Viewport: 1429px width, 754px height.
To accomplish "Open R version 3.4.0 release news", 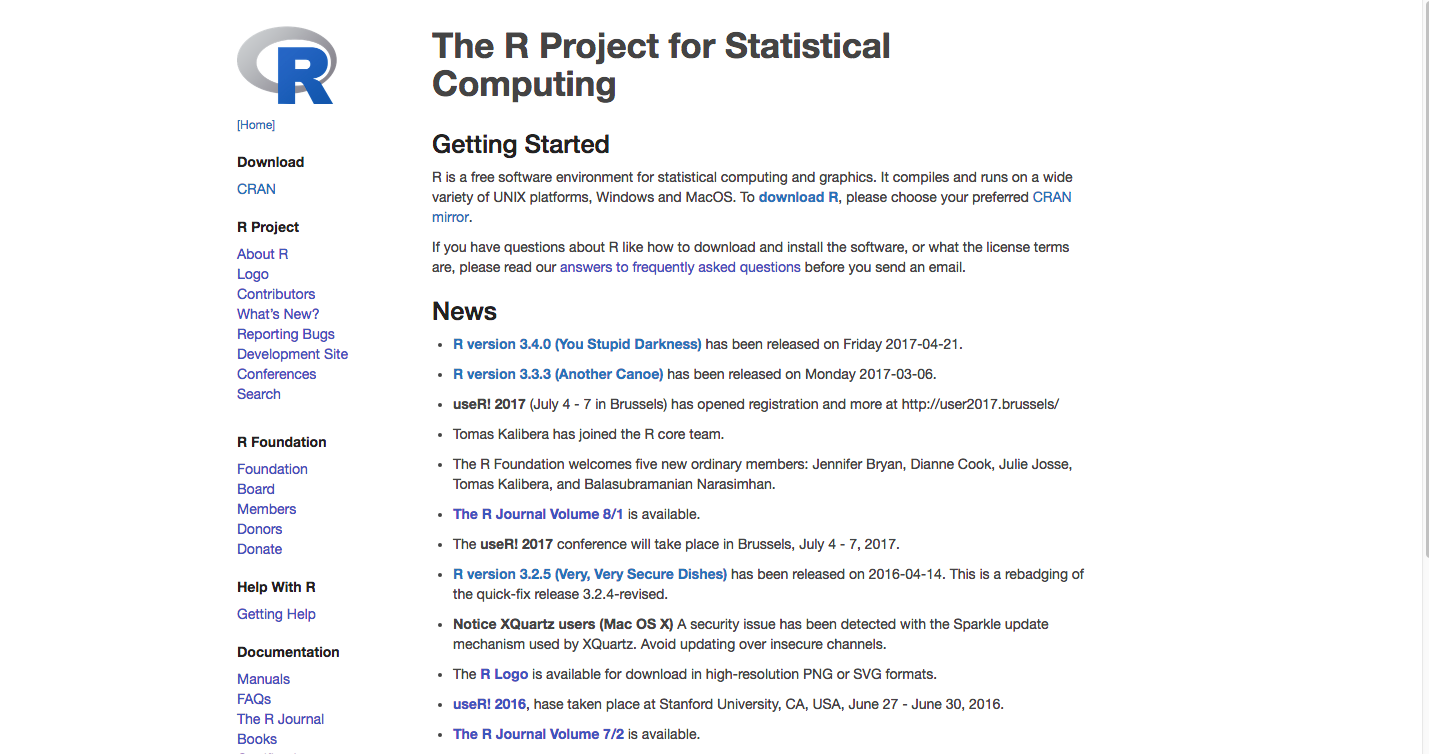I will point(577,344).
